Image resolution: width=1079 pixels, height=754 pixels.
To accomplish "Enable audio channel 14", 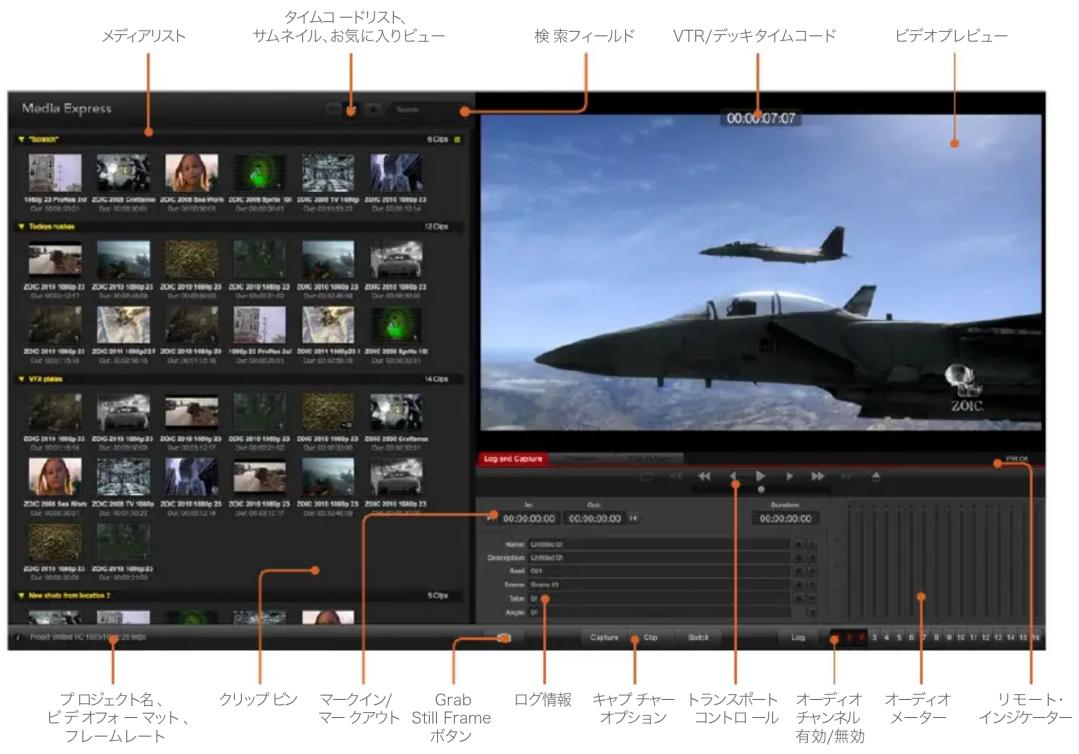I will click(x=1010, y=638).
